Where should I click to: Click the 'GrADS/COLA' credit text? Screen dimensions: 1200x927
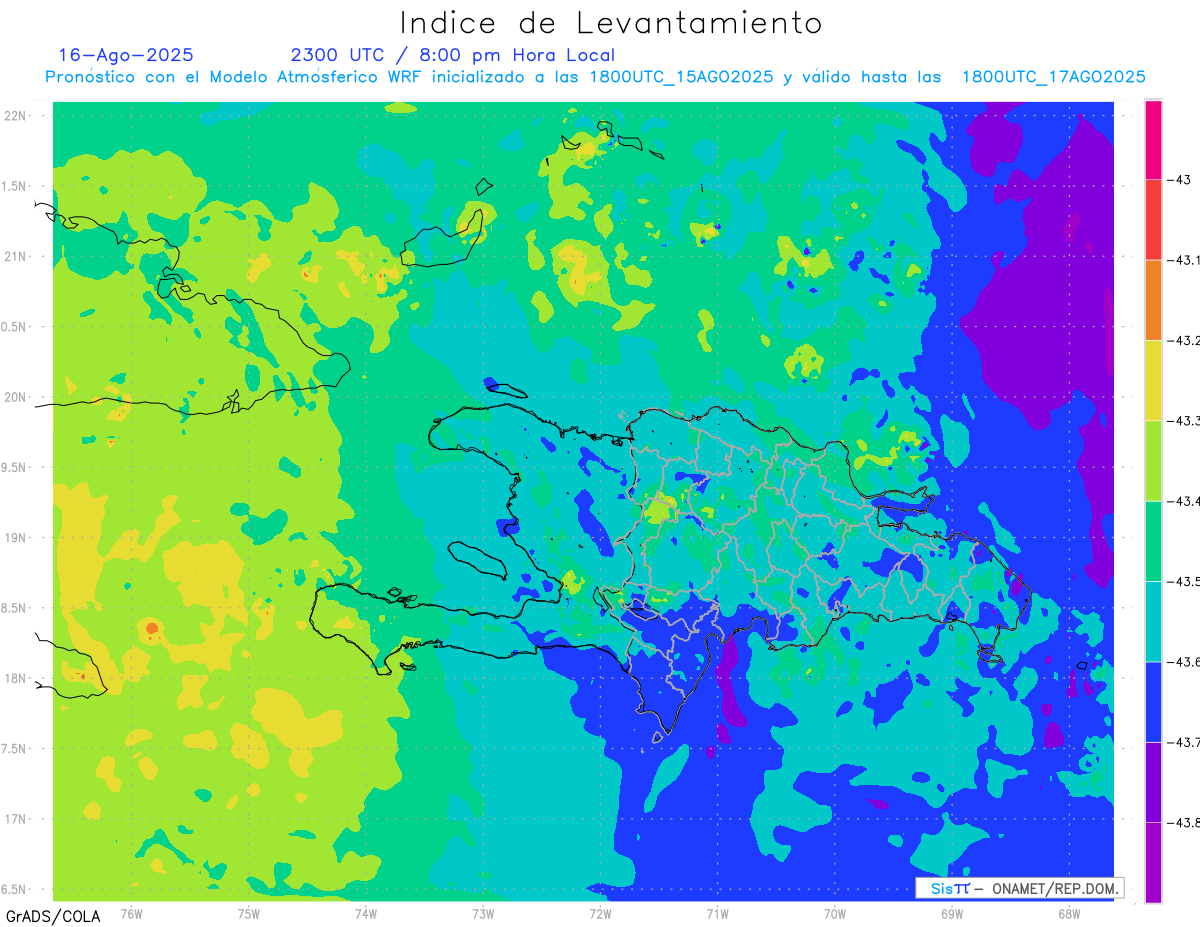coord(53,916)
